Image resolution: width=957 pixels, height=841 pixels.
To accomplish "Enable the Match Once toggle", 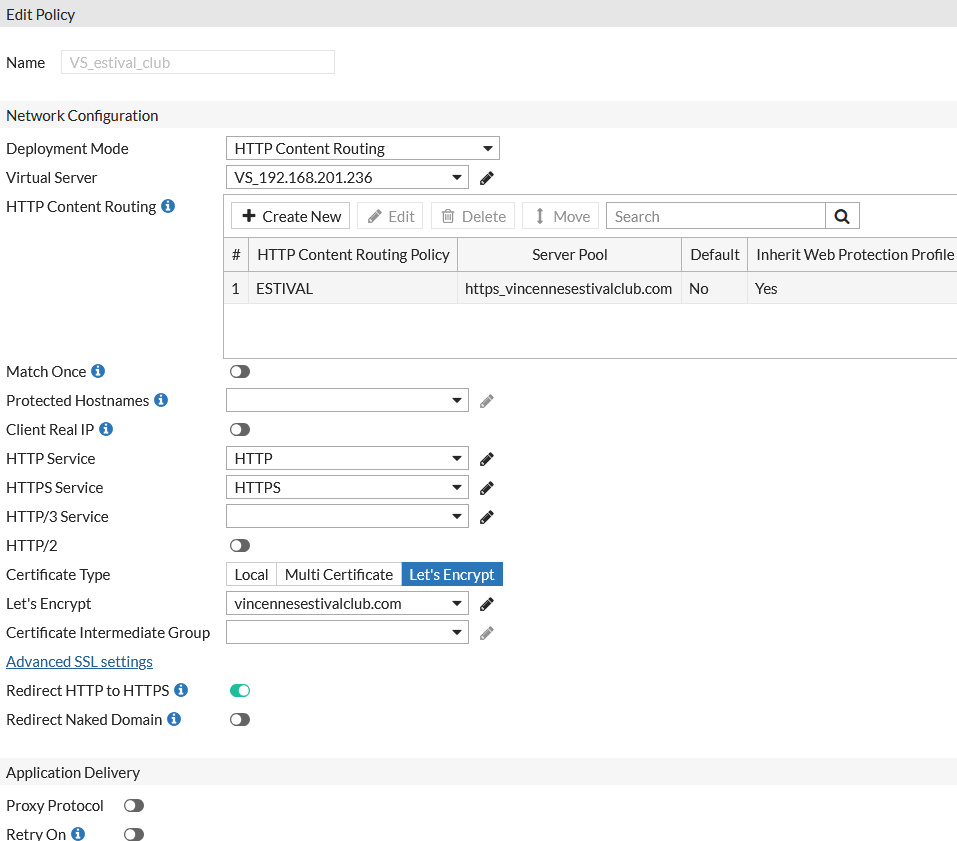I will [x=240, y=372].
